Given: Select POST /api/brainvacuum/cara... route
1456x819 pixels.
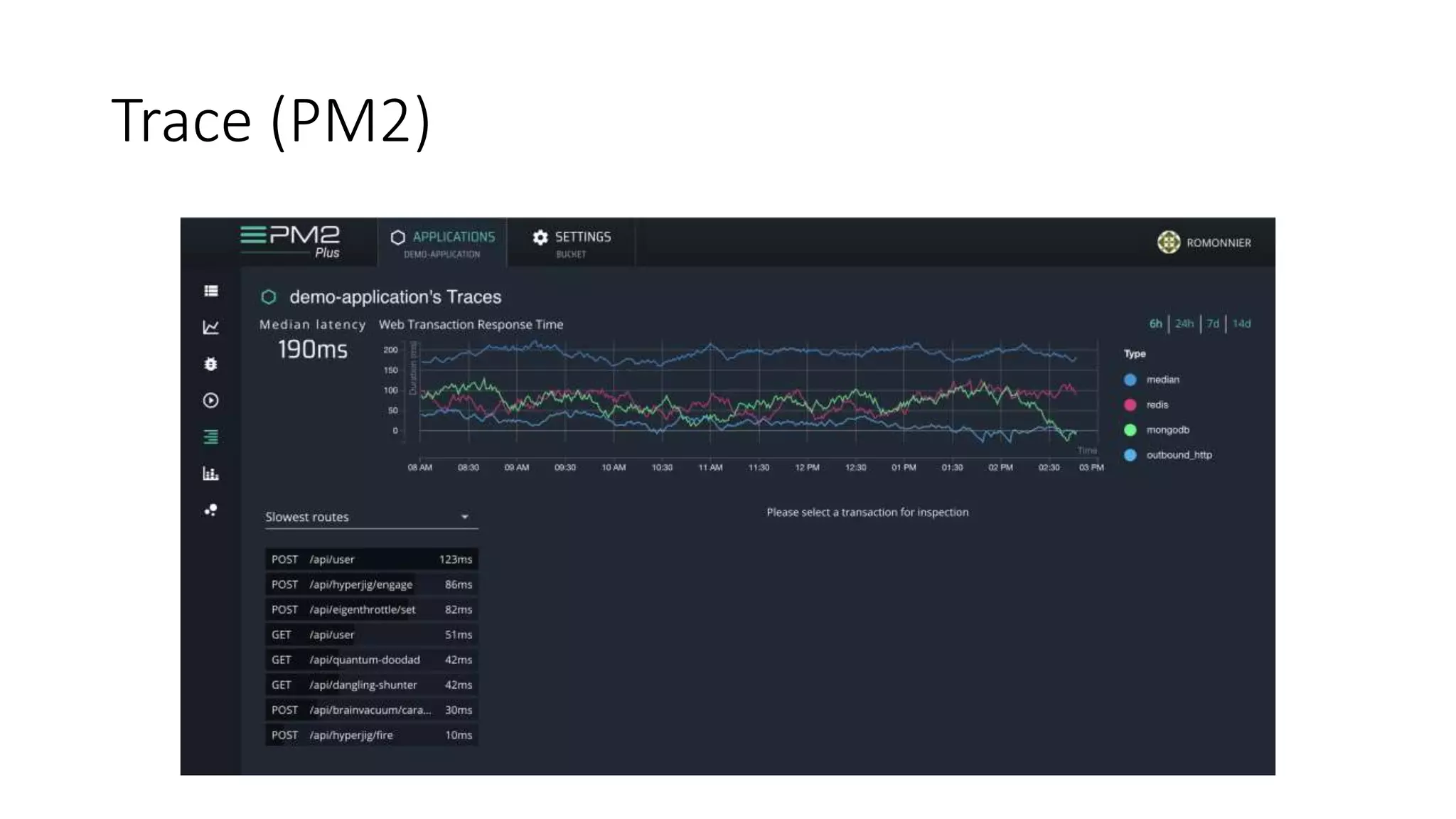Looking at the screenshot, I should point(371,710).
